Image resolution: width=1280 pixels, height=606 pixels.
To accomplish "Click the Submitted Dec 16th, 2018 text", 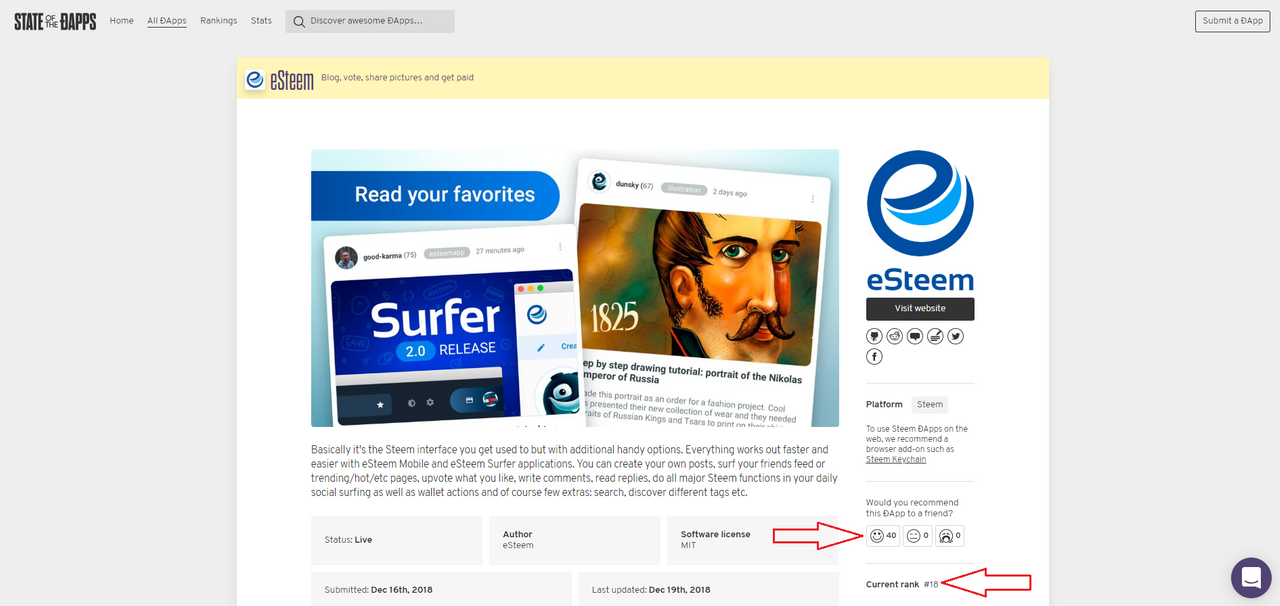I will point(378,590).
